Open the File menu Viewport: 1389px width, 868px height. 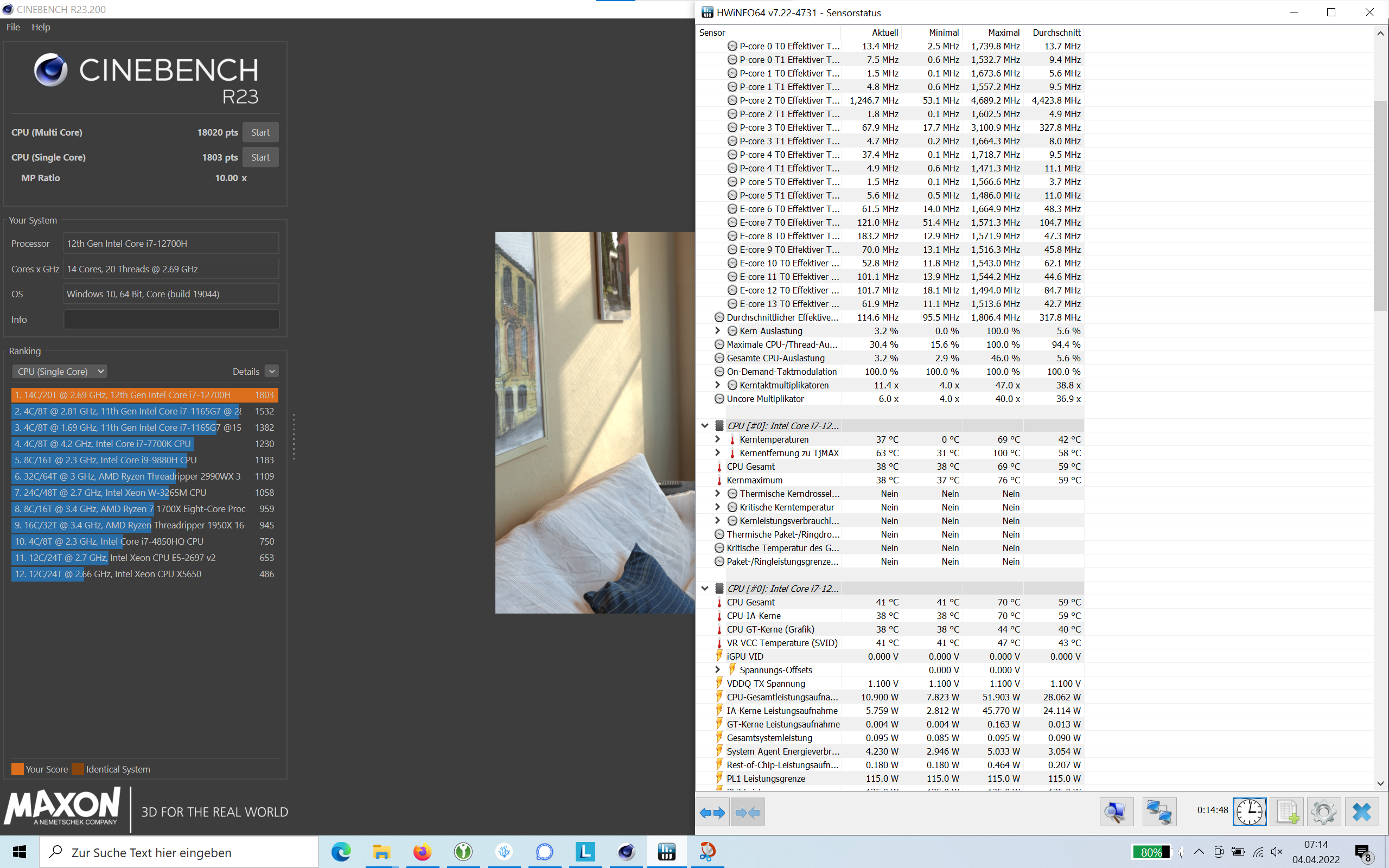[13, 27]
